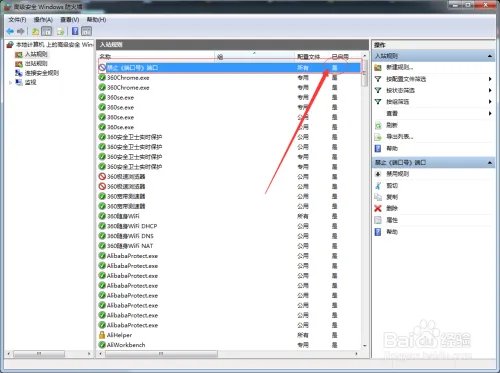The image size is (500, 373).
Task: Click the 导出列表 export icon in actions pane
Action: tap(378, 137)
